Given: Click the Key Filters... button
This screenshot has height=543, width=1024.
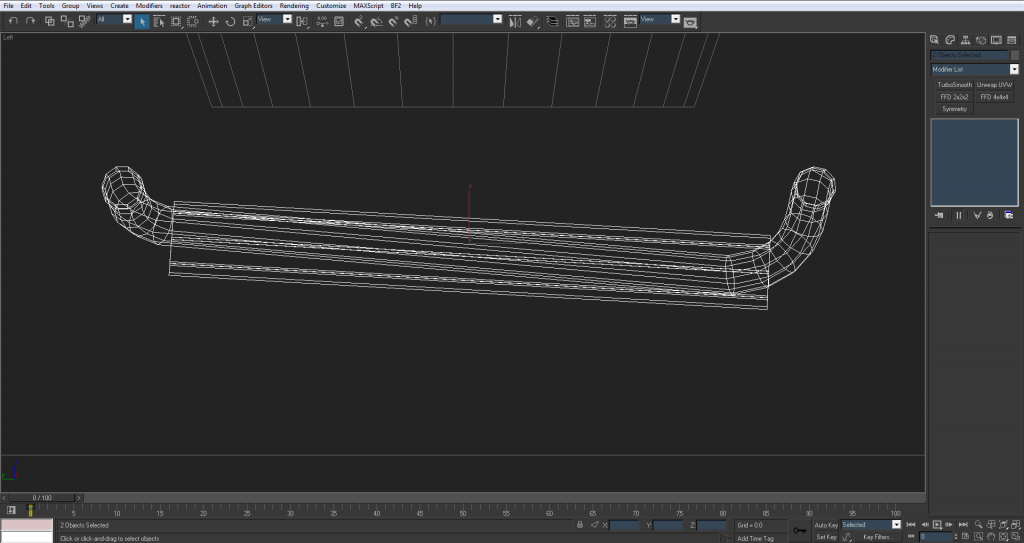Looking at the screenshot, I should [x=877, y=536].
